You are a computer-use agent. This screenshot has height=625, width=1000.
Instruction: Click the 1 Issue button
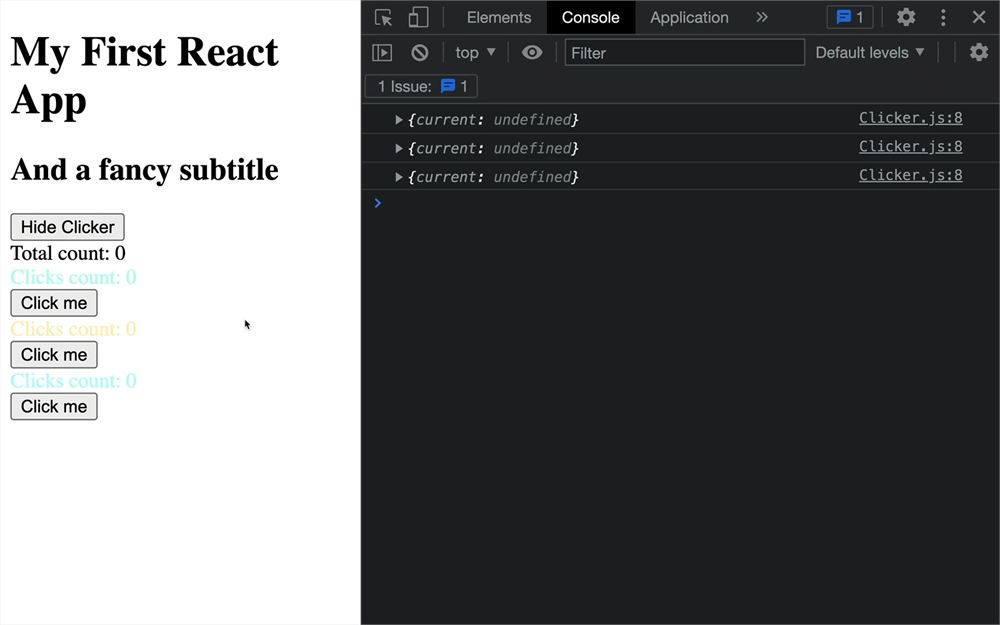click(421, 86)
